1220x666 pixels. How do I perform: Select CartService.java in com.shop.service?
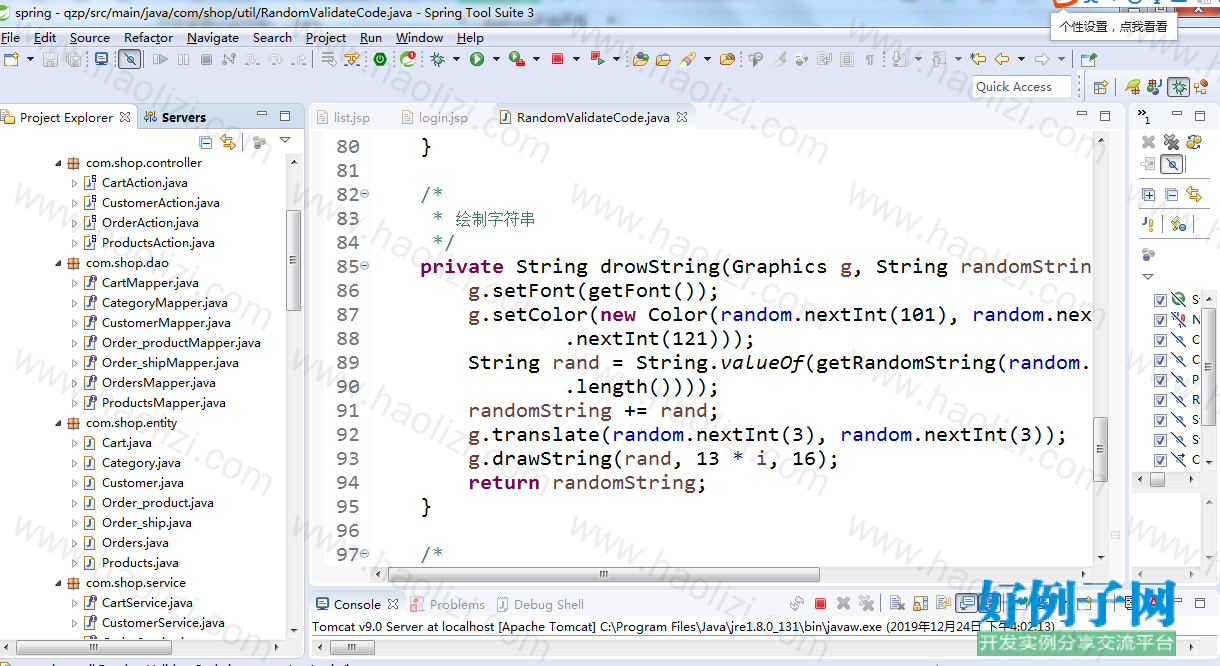(x=147, y=603)
